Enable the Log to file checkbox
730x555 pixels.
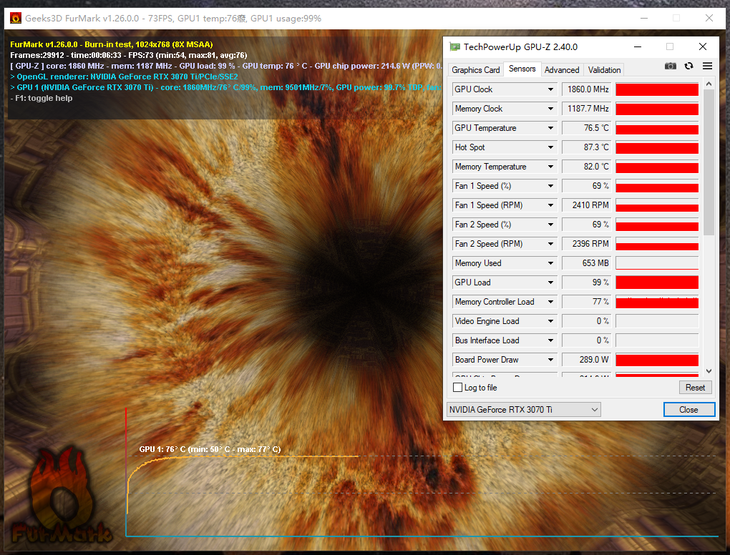point(457,387)
